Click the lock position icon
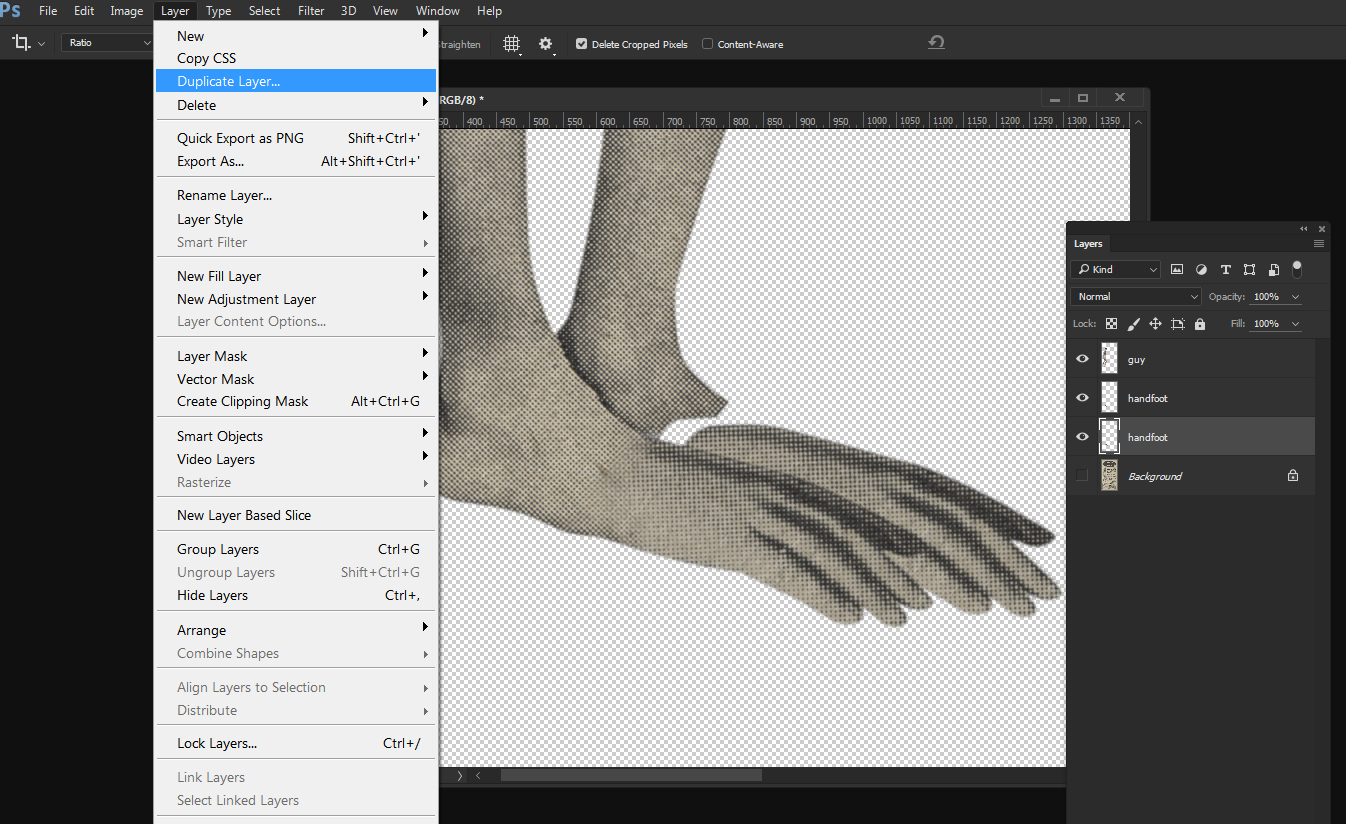This screenshot has height=824, width=1346. [x=1155, y=324]
